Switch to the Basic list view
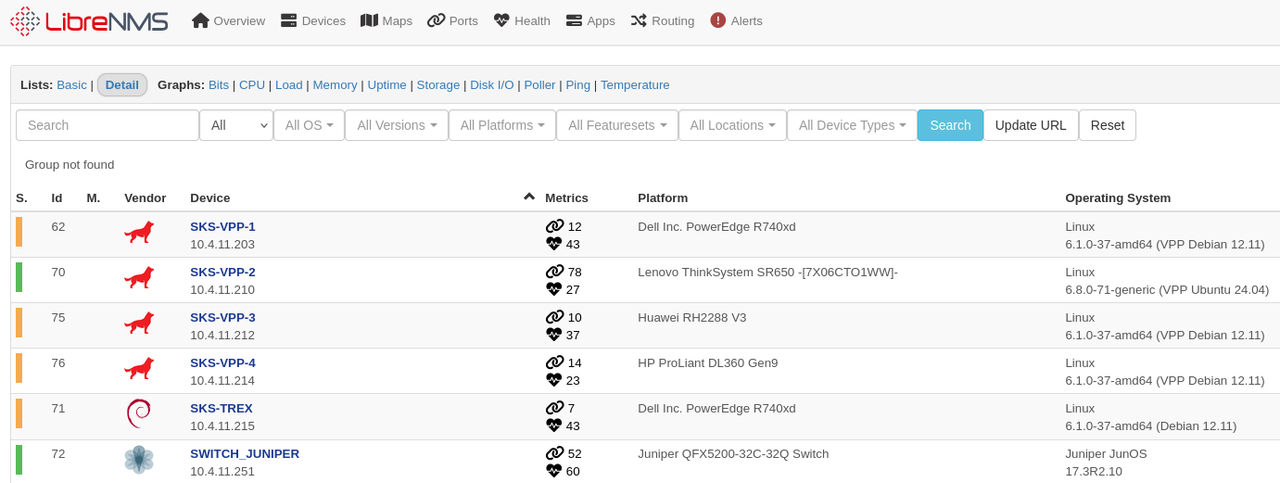This screenshot has height=483, width=1280. coord(72,85)
